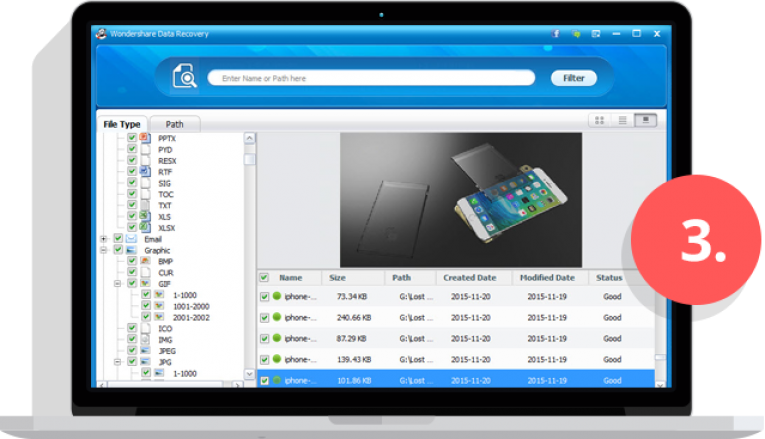Viewport: 765px width, 439px height.
Task: Select the ICO tree item
Action: coord(165,329)
